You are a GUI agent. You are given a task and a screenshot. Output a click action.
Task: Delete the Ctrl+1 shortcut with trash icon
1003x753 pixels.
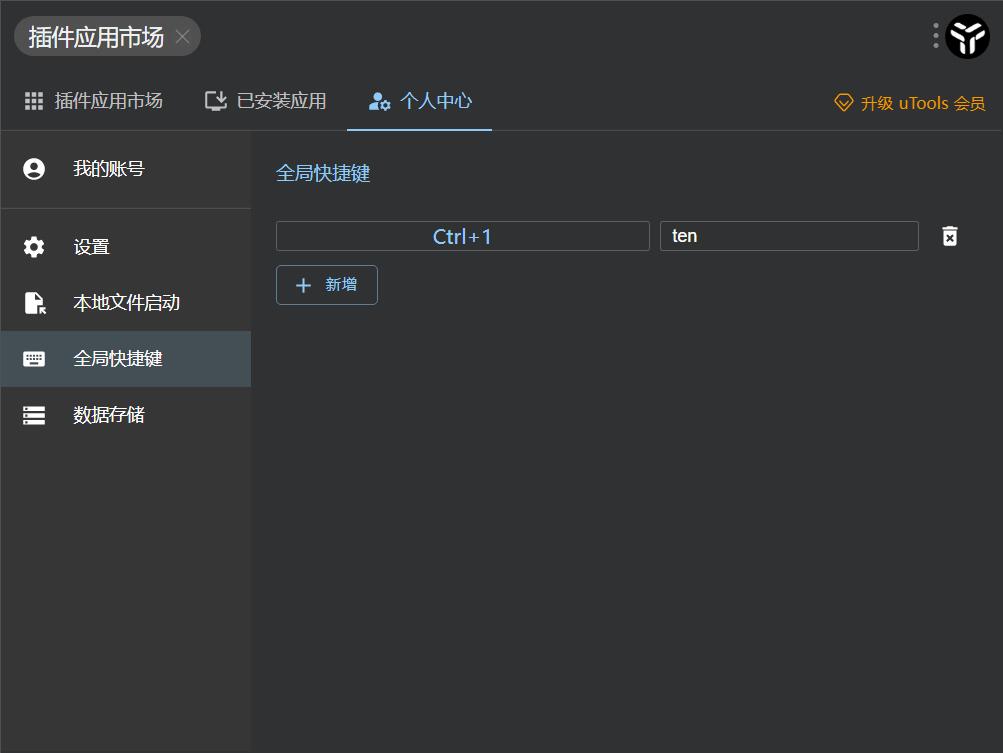click(x=950, y=236)
